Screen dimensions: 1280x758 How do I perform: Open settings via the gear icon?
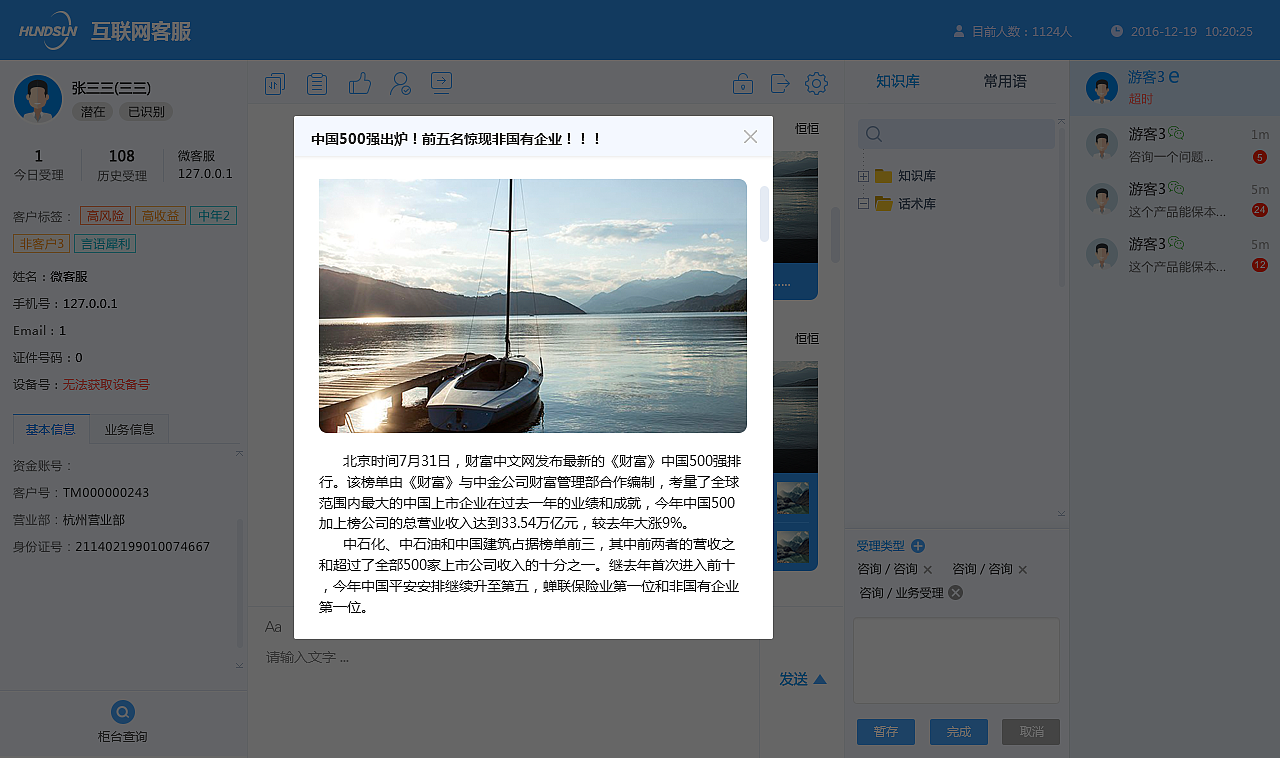click(816, 84)
